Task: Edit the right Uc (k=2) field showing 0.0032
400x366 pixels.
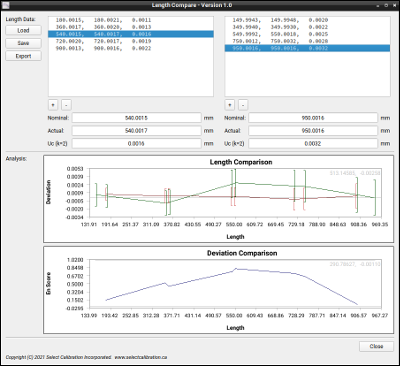Action: [313, 144]
